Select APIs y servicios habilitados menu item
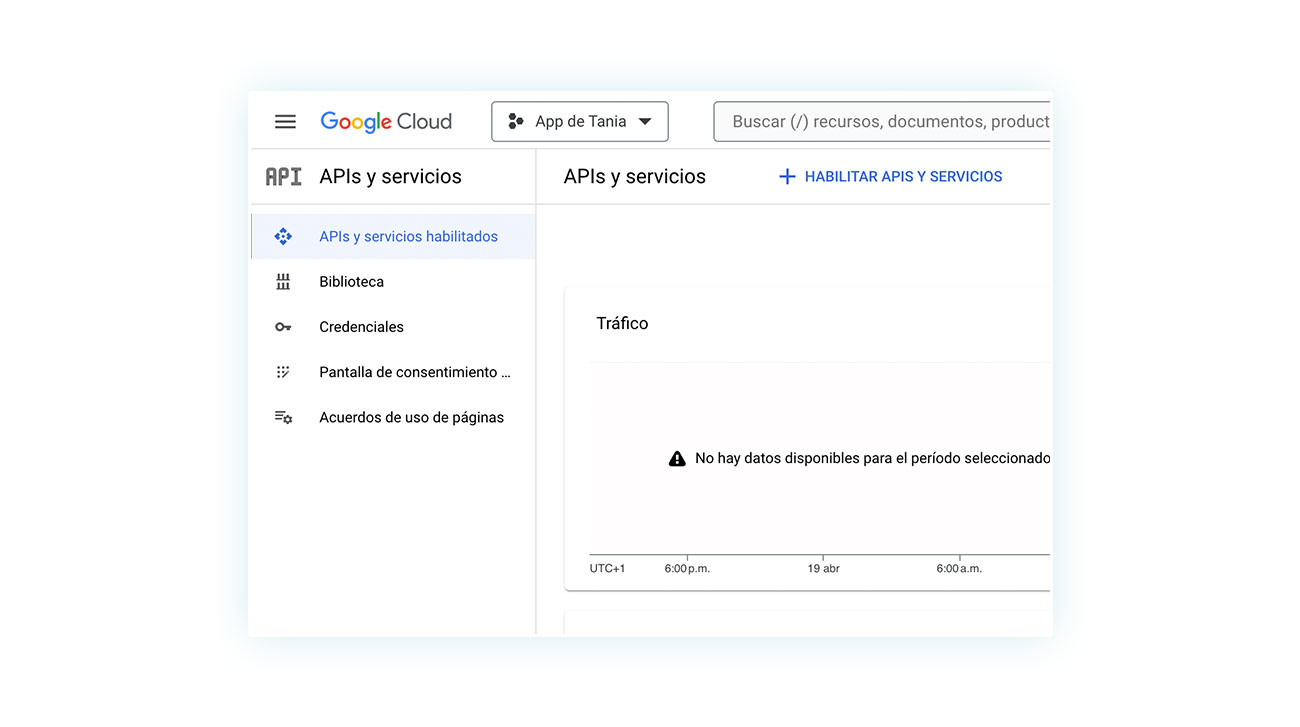The height and width of the screenshot is (727, 1300). (x=393, y=237)
